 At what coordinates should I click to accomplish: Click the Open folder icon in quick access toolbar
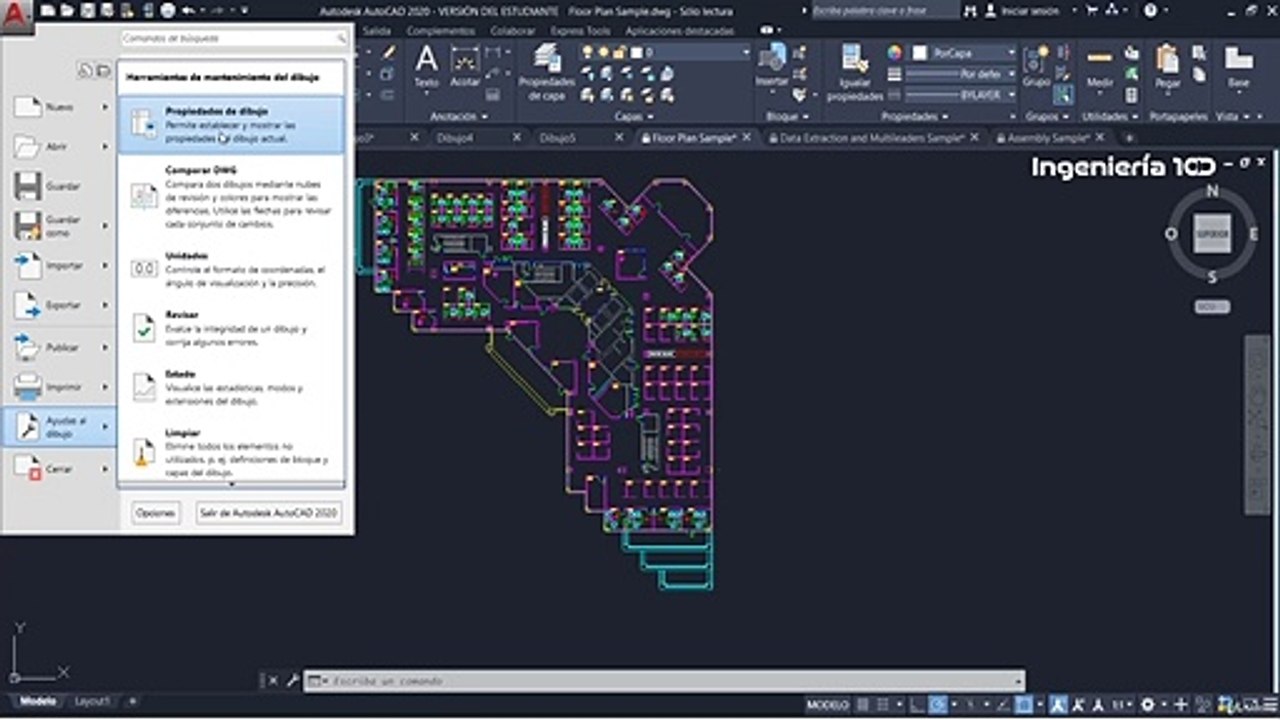65,10
